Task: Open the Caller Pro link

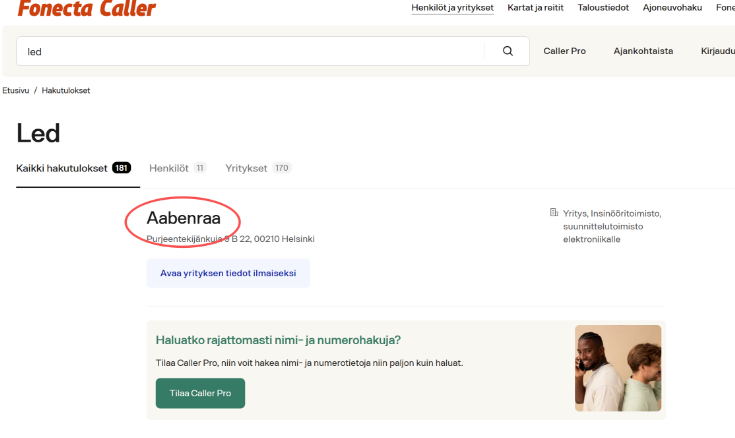Action: [x=564, y=51]
